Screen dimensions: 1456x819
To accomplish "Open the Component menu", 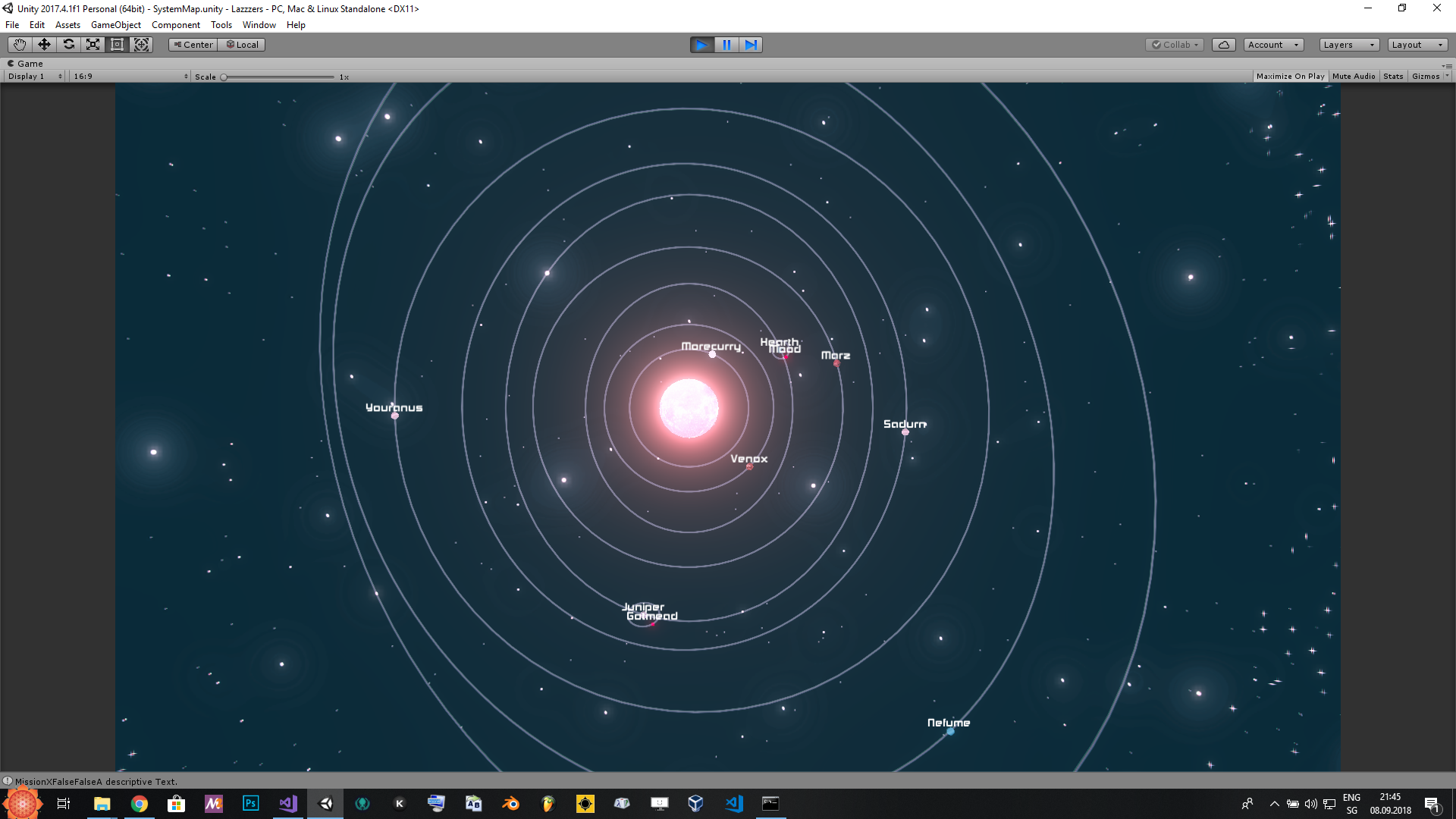I will (175, 25).
